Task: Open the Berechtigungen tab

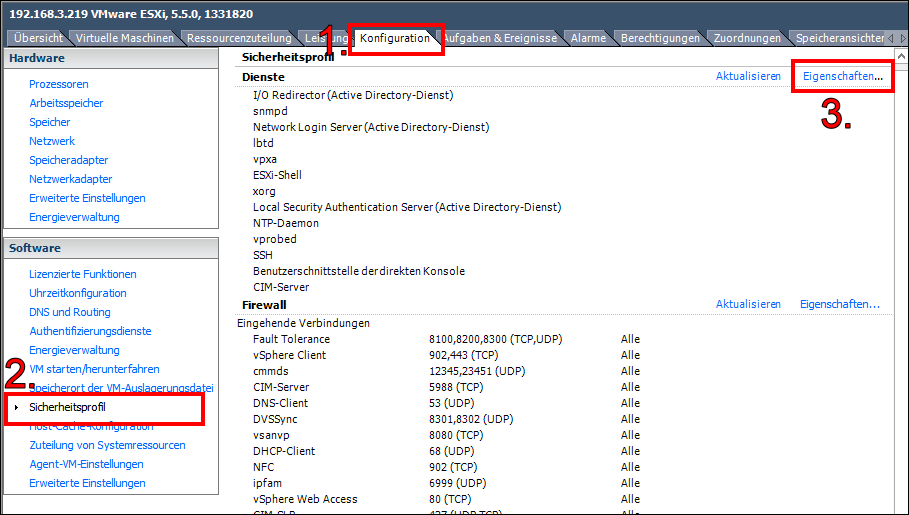Action: 660,39
